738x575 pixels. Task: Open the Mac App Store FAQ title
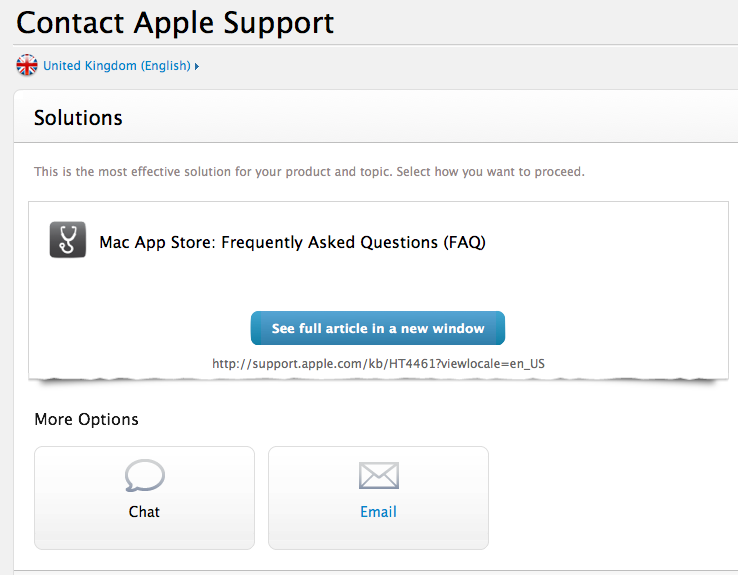click(x=292, y=242)
